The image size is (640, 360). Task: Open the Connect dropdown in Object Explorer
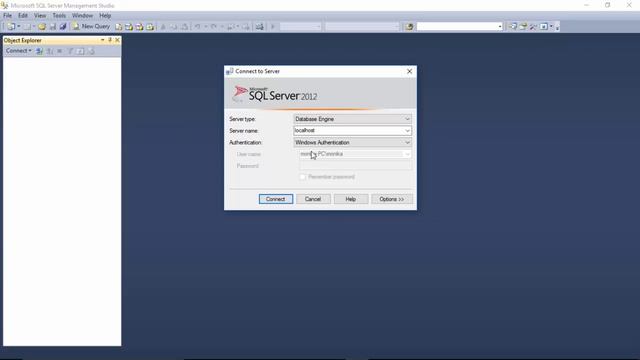[x=18, y=51]
